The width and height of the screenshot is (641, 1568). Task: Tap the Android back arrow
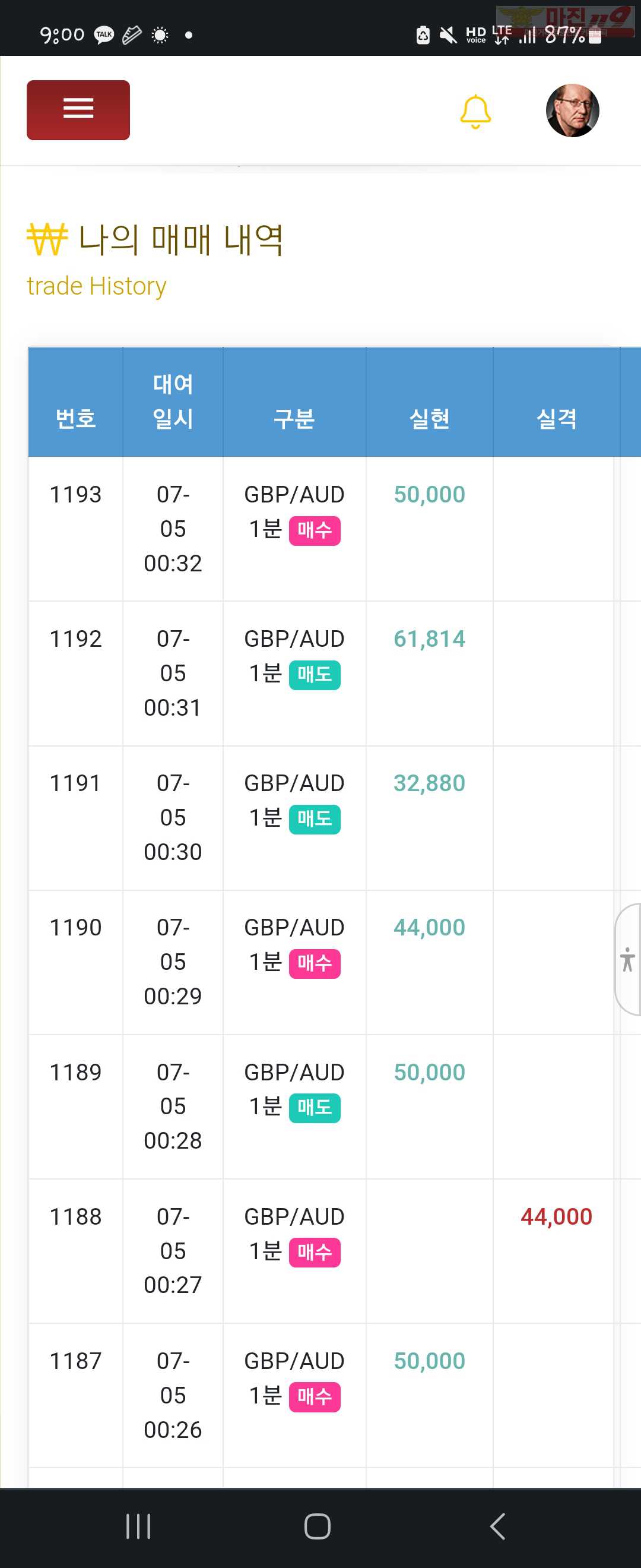point(497,1526)
